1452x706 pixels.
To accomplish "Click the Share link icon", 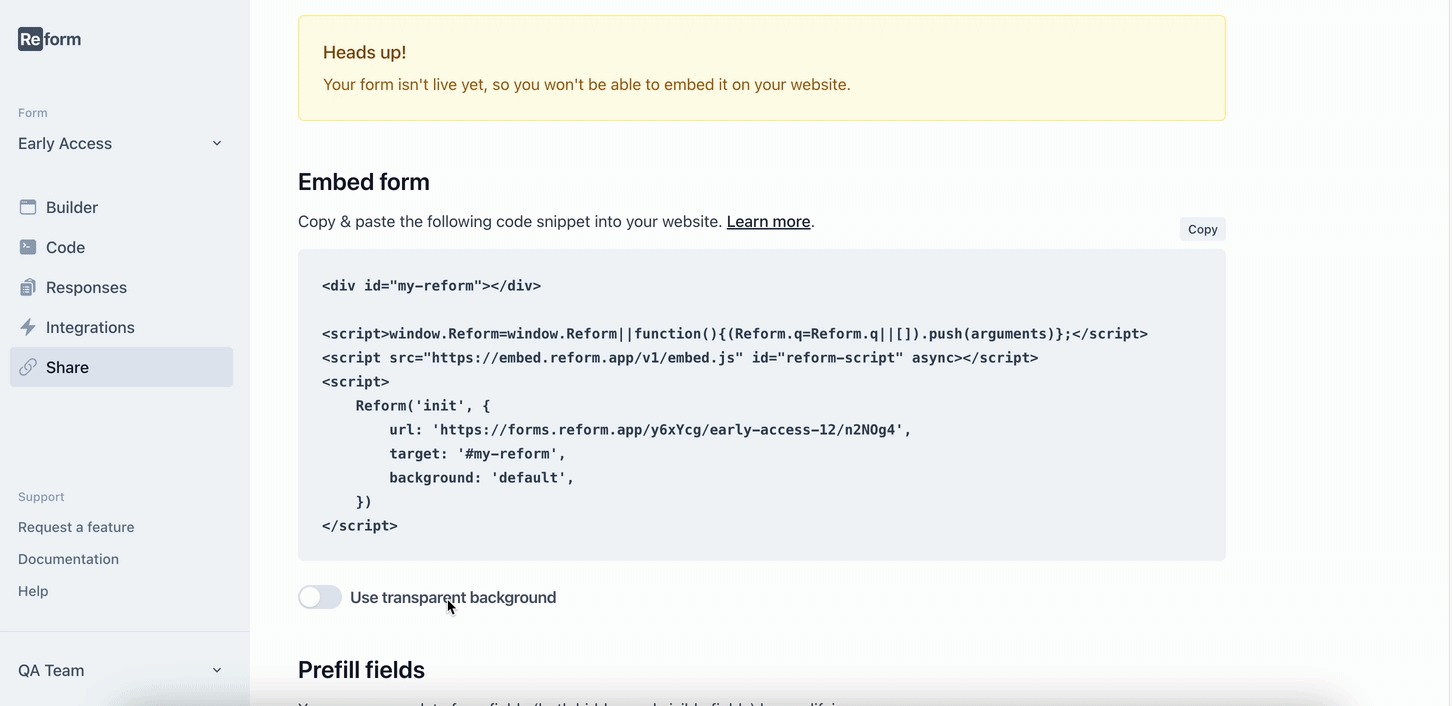I will (28, 367).
